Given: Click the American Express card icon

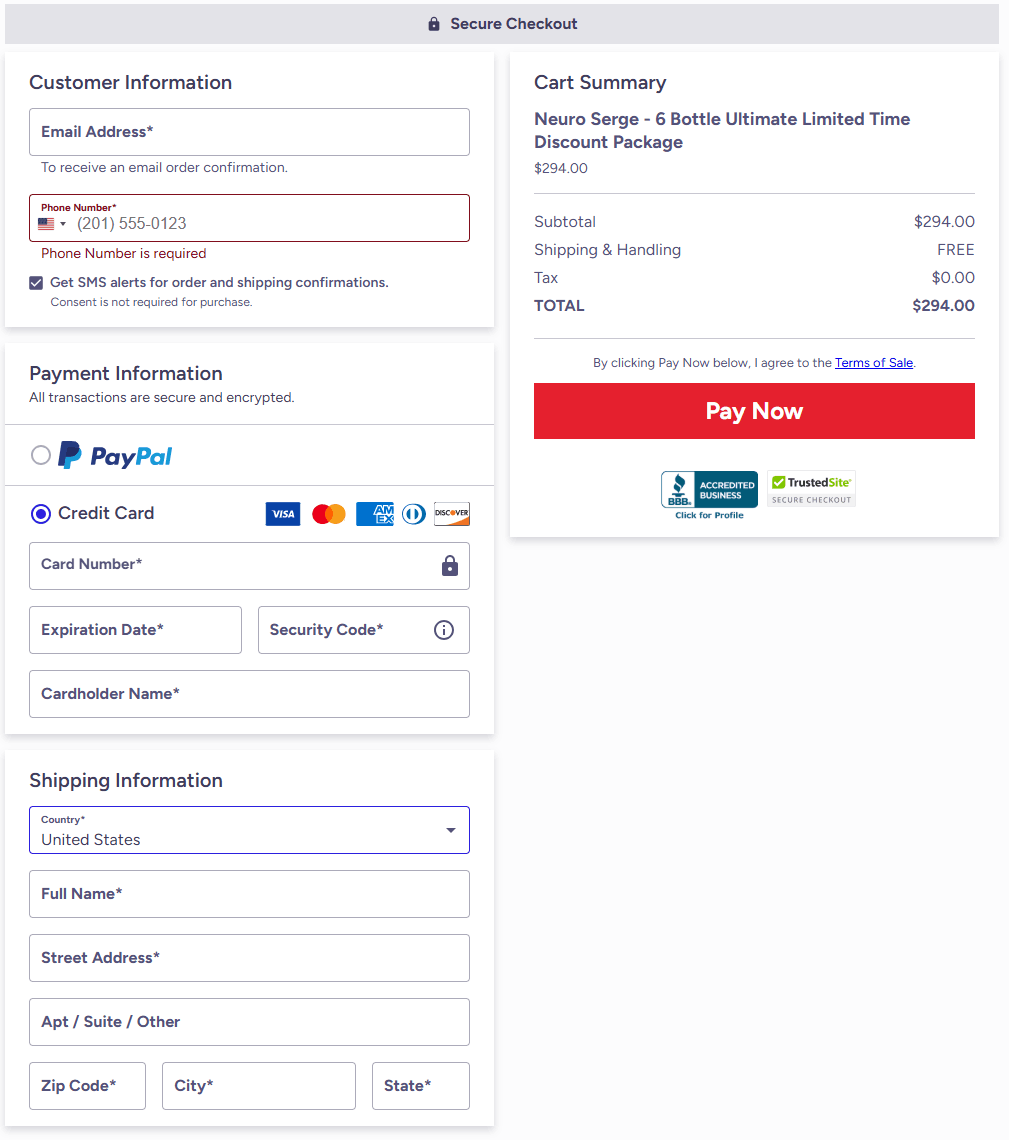Looking at the screenshot, I should click(375, 514).
